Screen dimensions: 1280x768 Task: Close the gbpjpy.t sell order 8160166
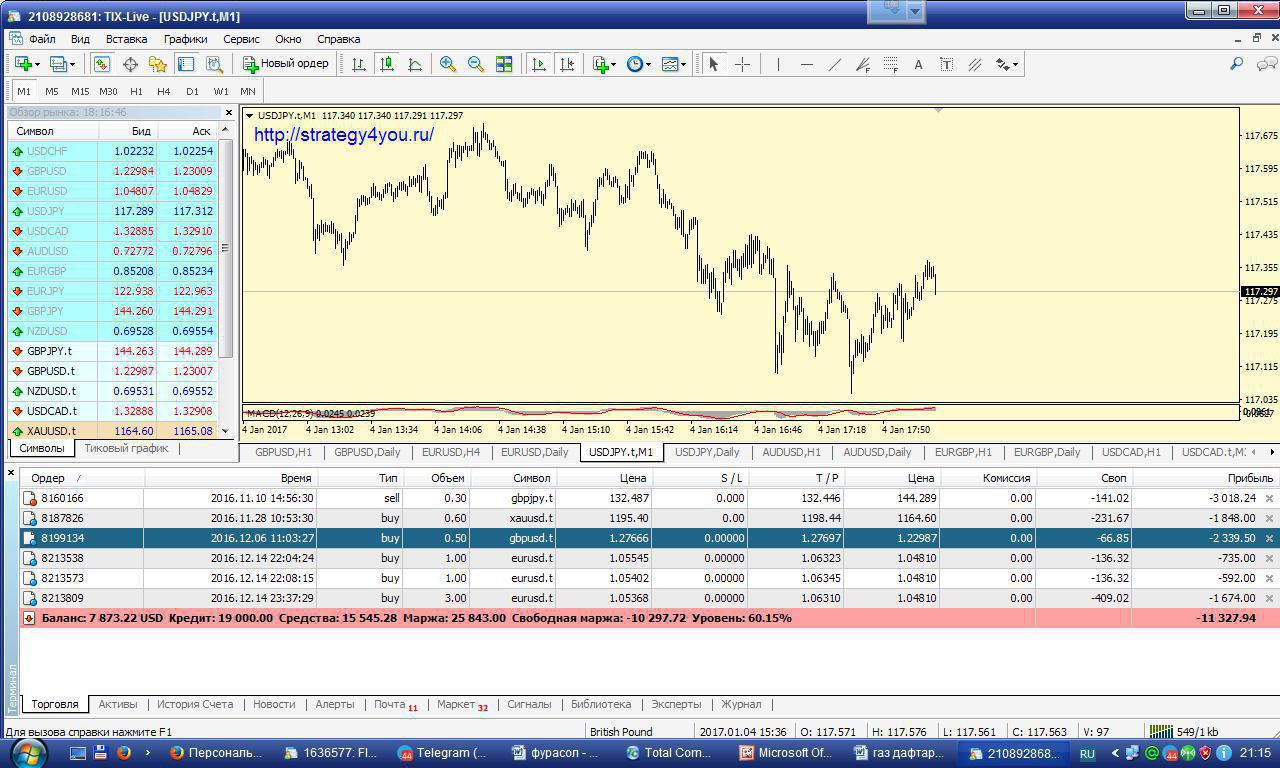(1270, 498)
